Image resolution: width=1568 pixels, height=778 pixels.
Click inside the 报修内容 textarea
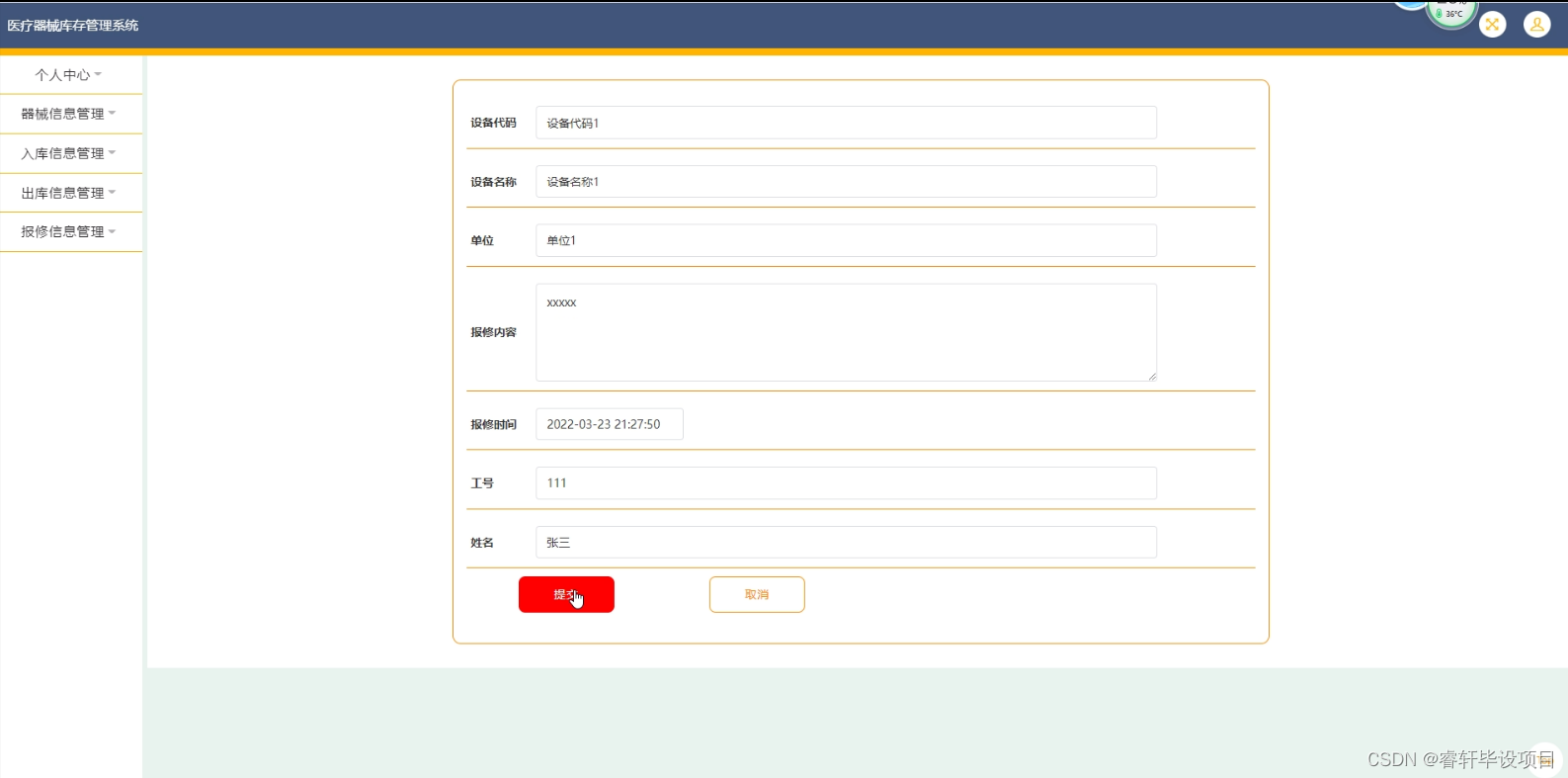pos(846,332)
